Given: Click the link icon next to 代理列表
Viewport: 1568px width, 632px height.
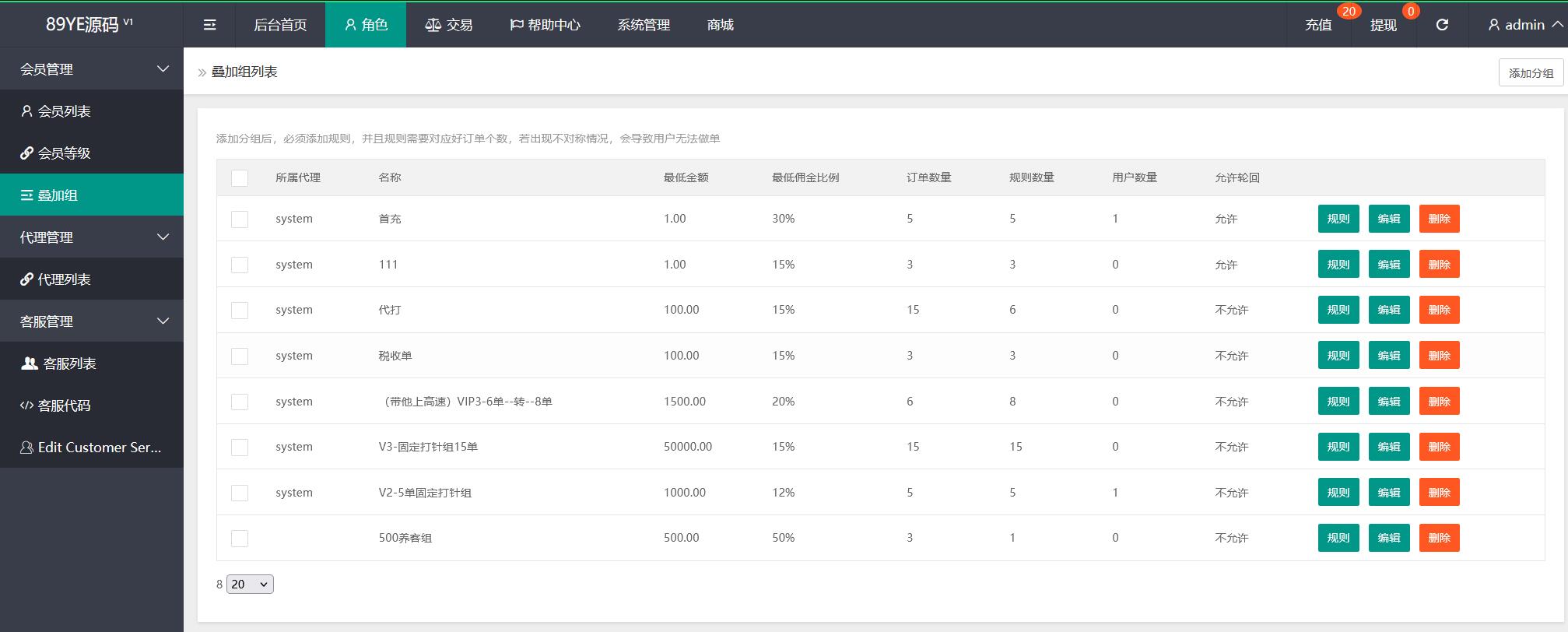Looking at the screenshot, I should [x=26, y=279].
